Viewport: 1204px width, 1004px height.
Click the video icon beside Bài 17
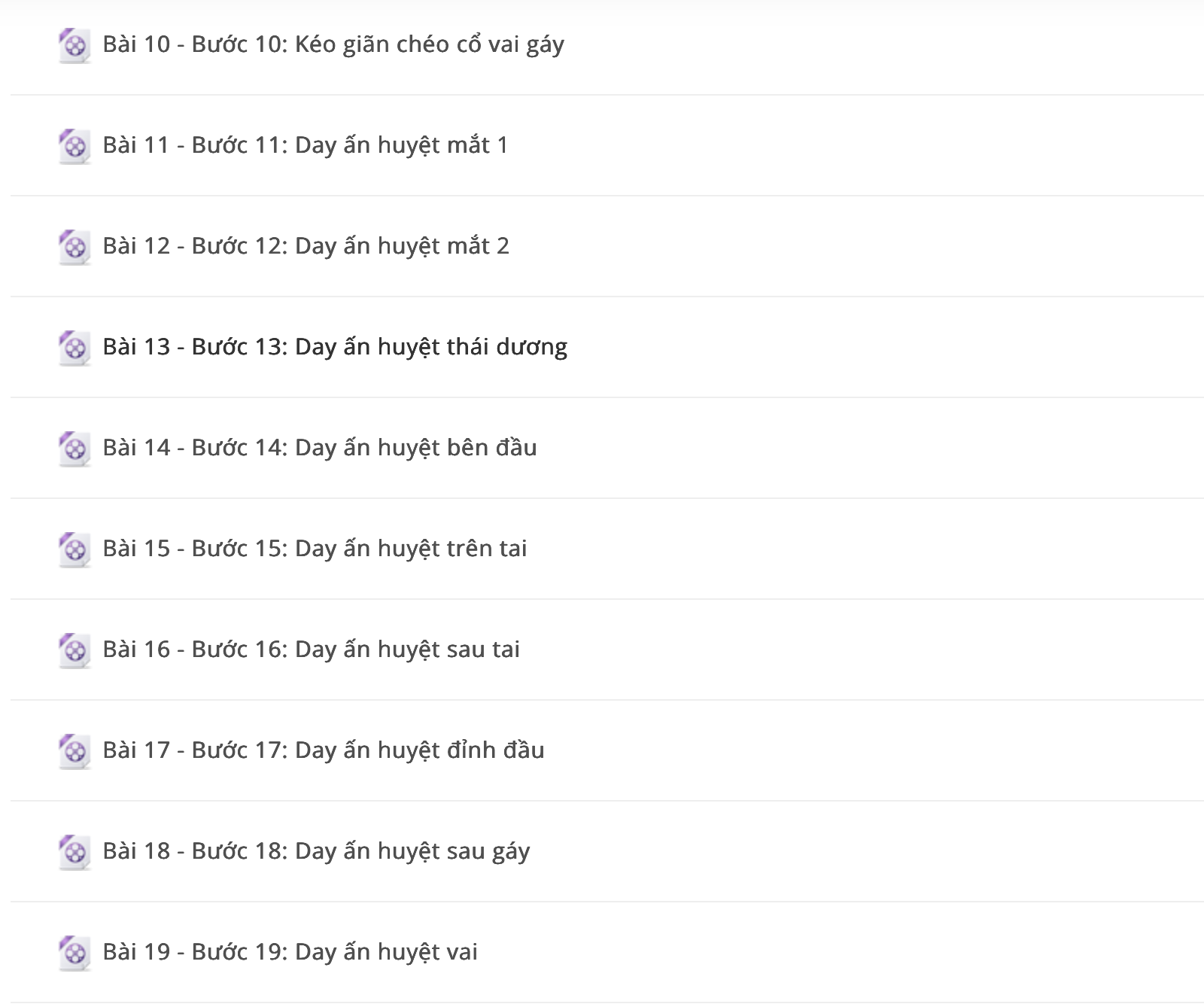click(74, 751)
